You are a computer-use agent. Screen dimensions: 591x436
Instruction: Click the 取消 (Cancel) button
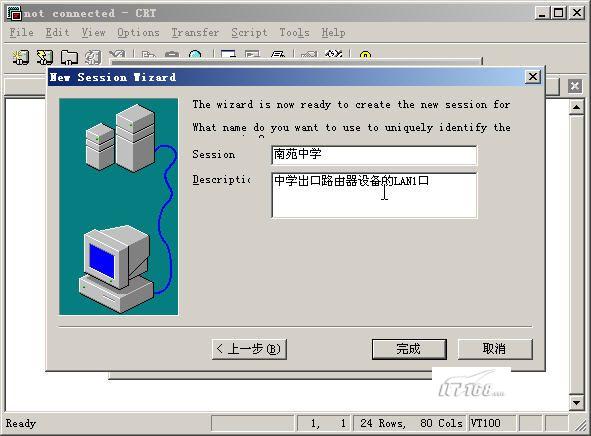pos(495,349)
